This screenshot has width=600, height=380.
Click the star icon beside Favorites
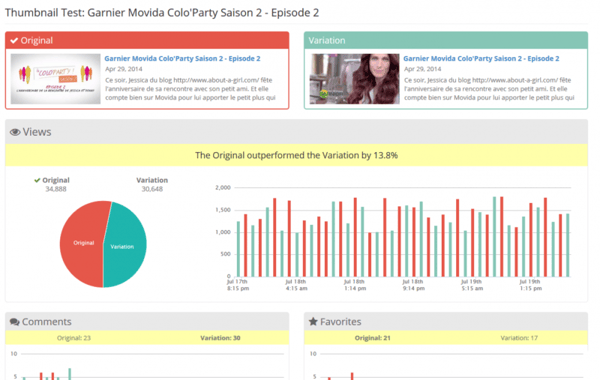[x=313, y=321]
